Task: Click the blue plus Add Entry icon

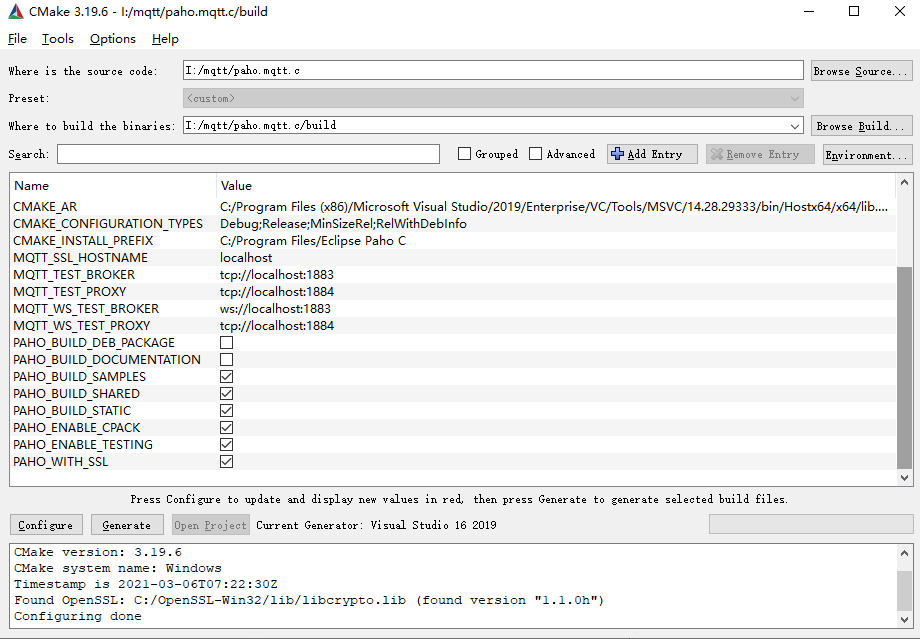Action: (x=617, y=154)
